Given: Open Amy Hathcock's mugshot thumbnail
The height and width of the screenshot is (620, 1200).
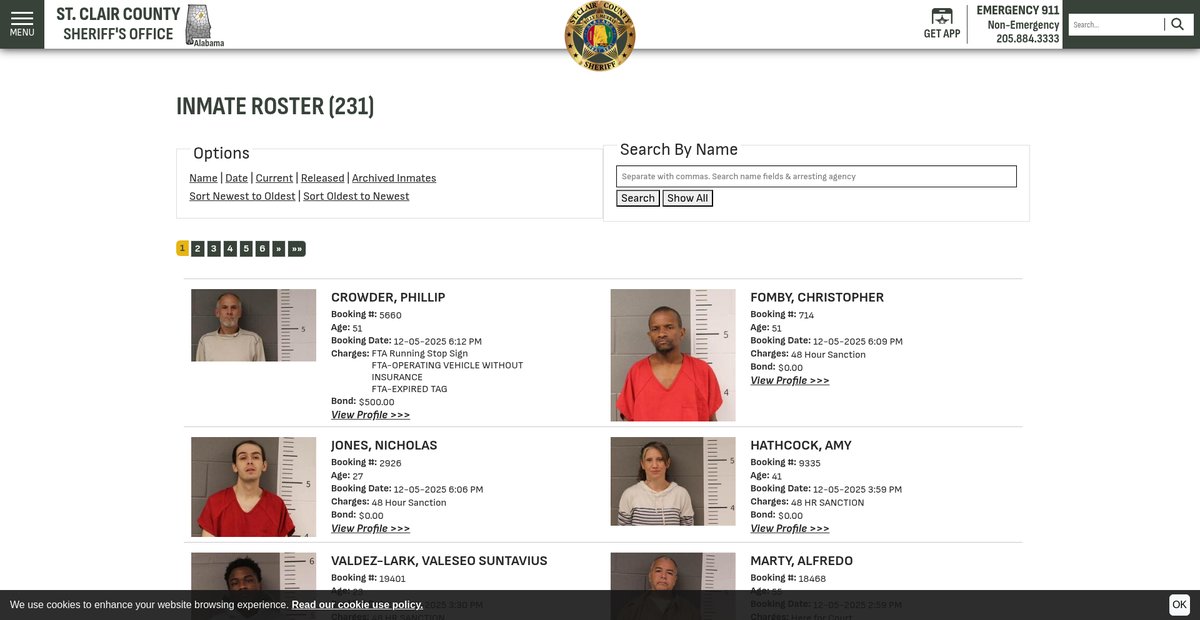Looking at the screenshot, I should tap(673, 481).
